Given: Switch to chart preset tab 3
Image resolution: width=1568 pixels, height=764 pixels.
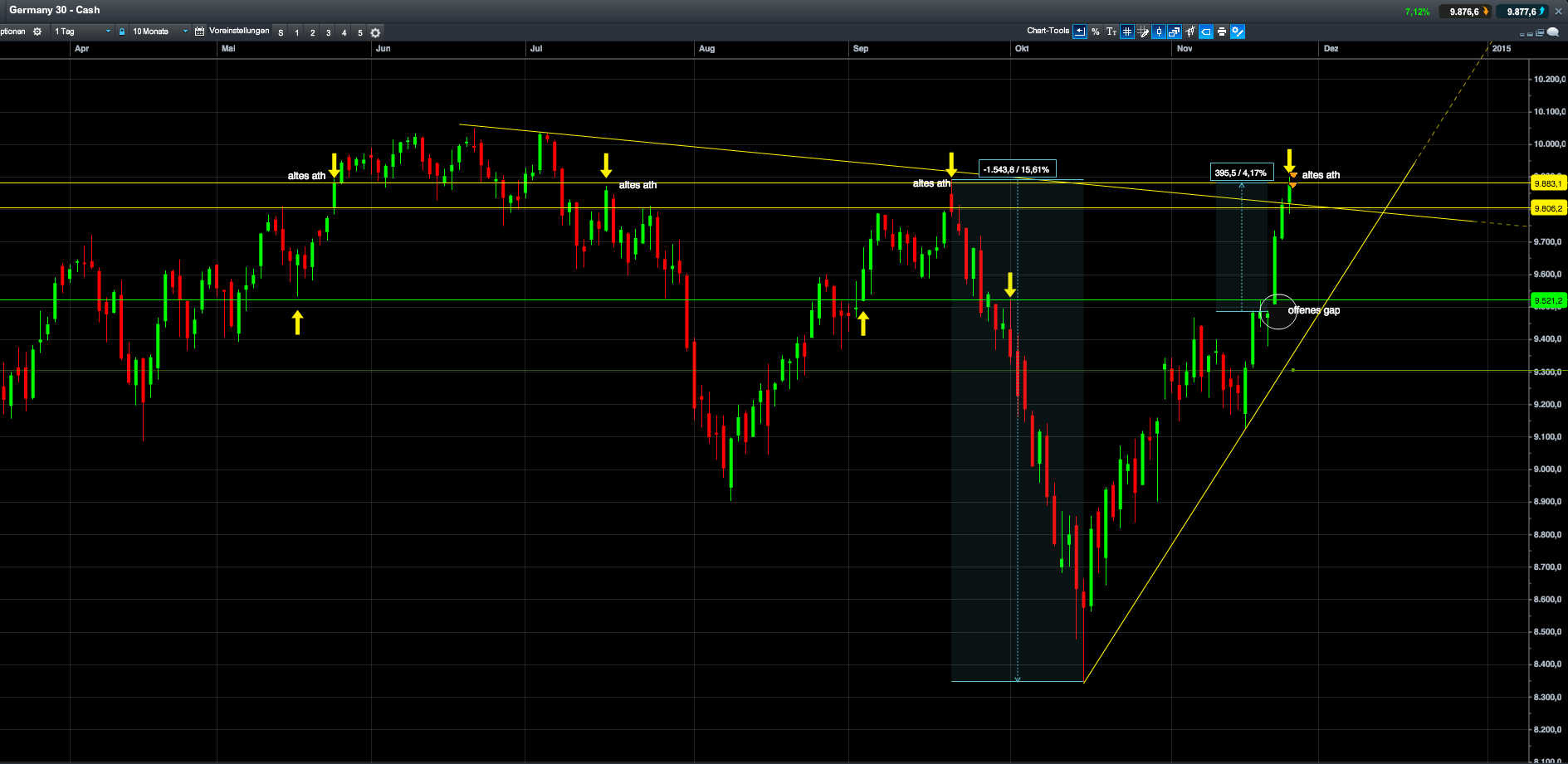Looking at the screenshot, I should click(329, 32).
